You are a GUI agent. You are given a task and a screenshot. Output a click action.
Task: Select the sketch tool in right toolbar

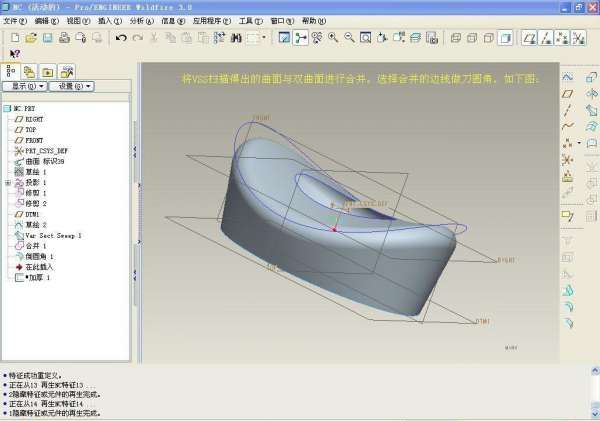tap(568, 77)
